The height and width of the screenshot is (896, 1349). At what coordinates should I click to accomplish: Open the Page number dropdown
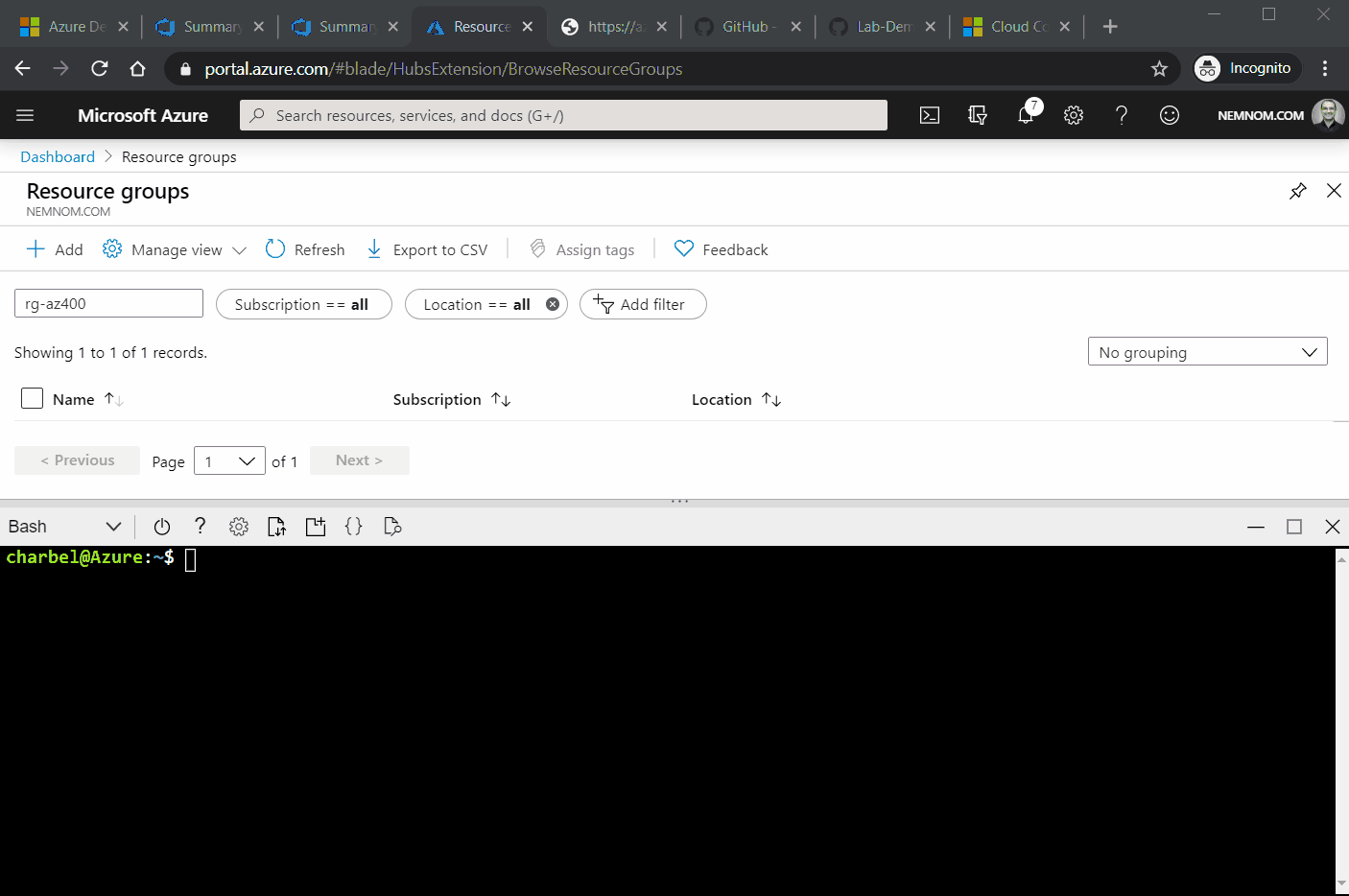pyautogui.click(x=229, y=461)
